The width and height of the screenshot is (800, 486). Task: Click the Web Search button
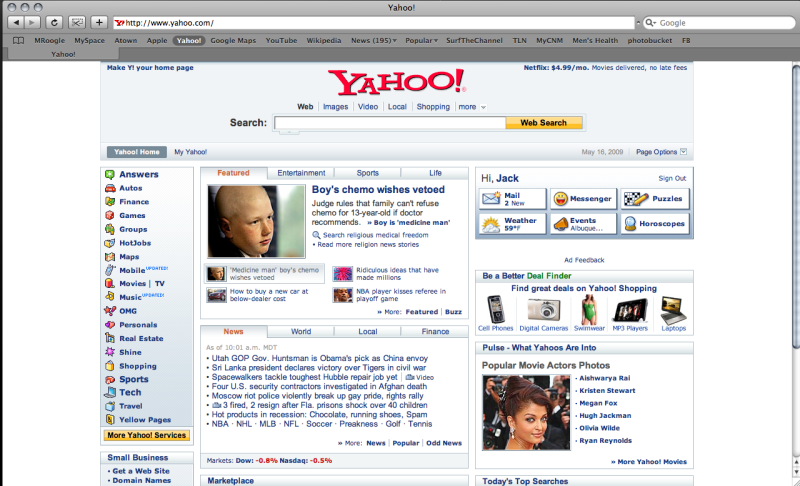click(x=544, y=123)
